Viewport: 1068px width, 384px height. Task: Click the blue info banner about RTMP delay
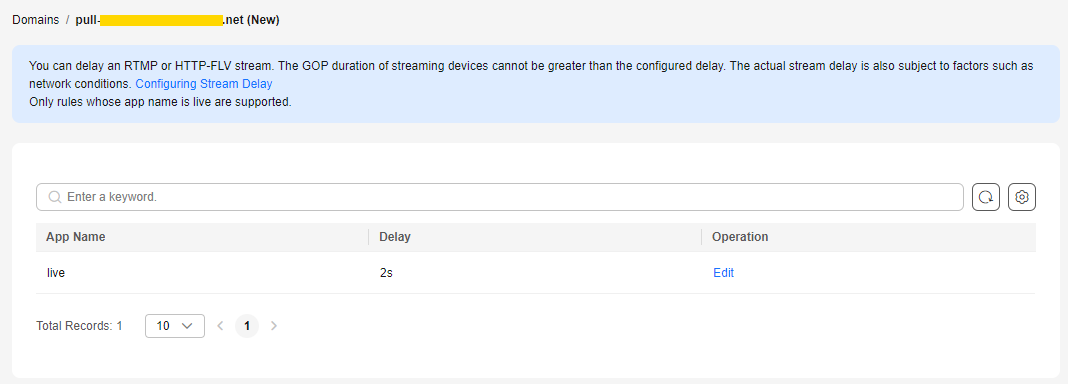coord(536,84)
